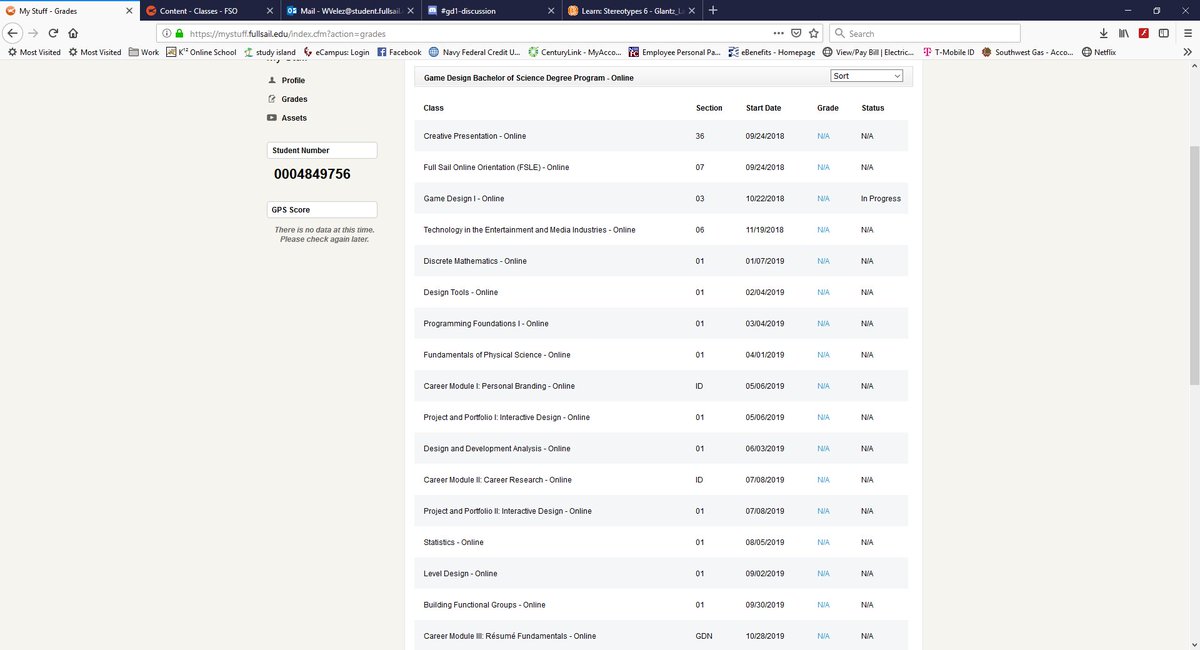Open the Game Design I grade N/A link

(x=823, y=198)
